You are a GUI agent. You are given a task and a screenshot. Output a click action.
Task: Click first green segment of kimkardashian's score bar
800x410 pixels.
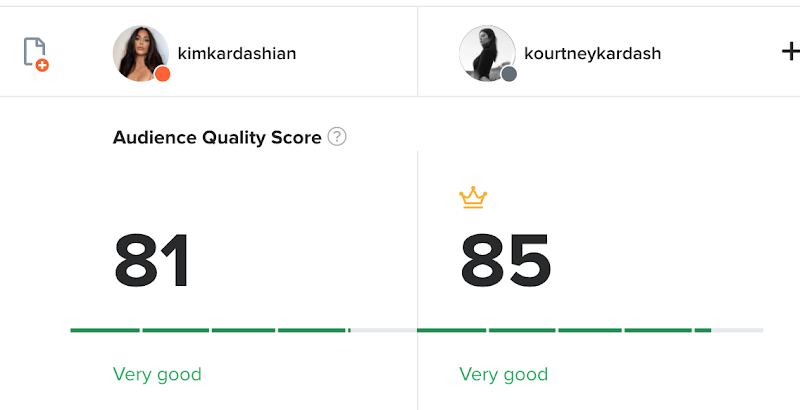(x=105, y=330)
